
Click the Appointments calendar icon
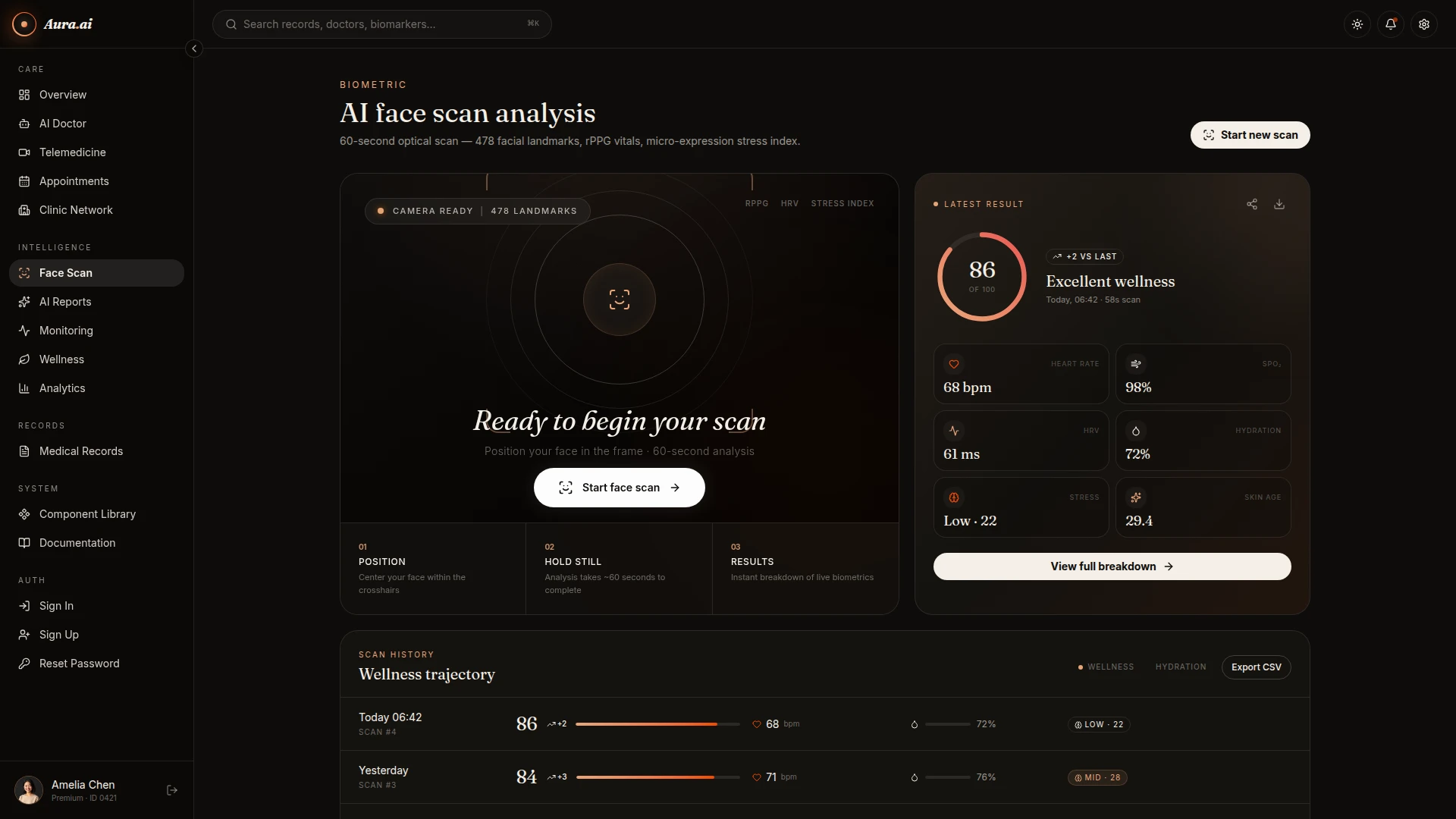tap(24, 181)
